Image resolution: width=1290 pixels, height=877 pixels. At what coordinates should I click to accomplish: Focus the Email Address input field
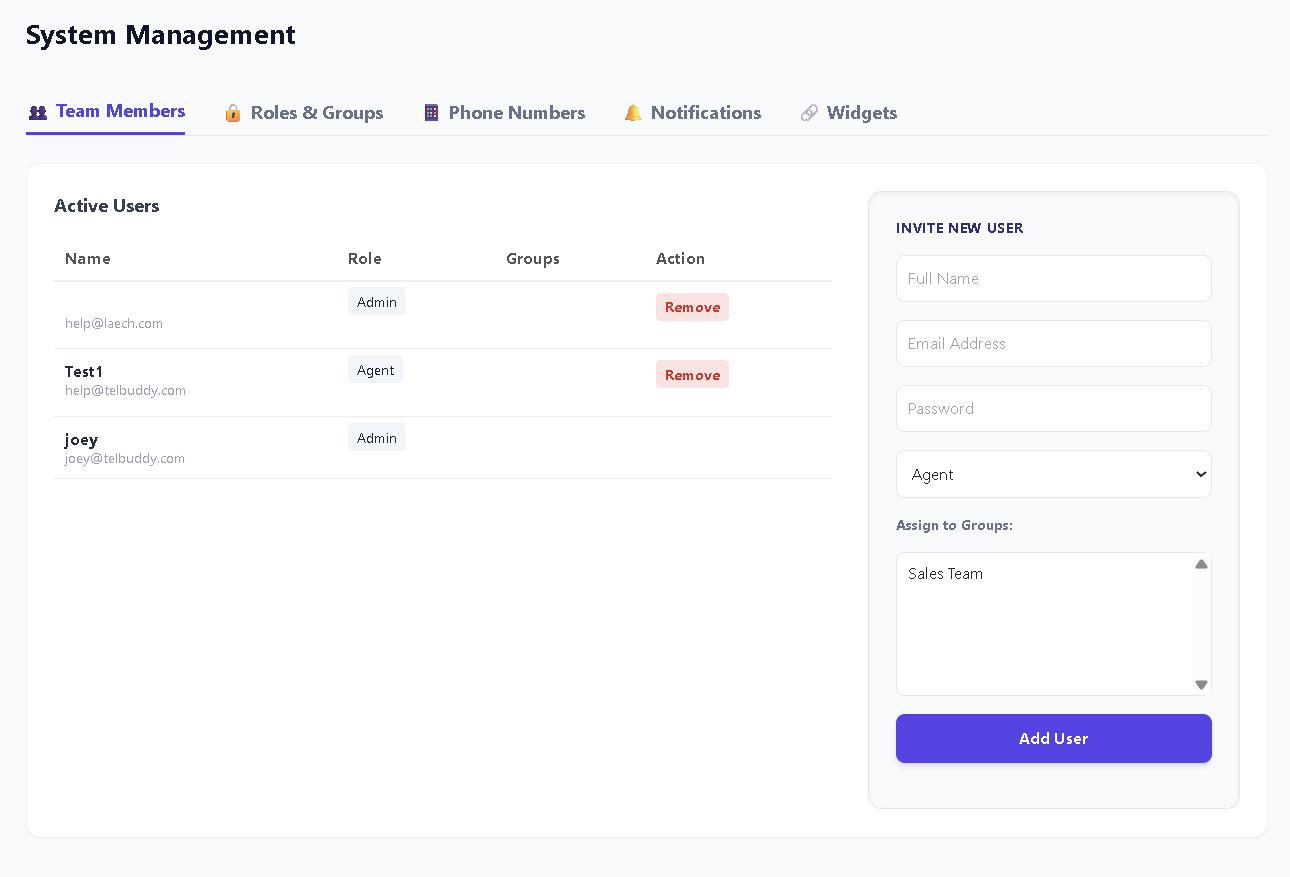1054,343
